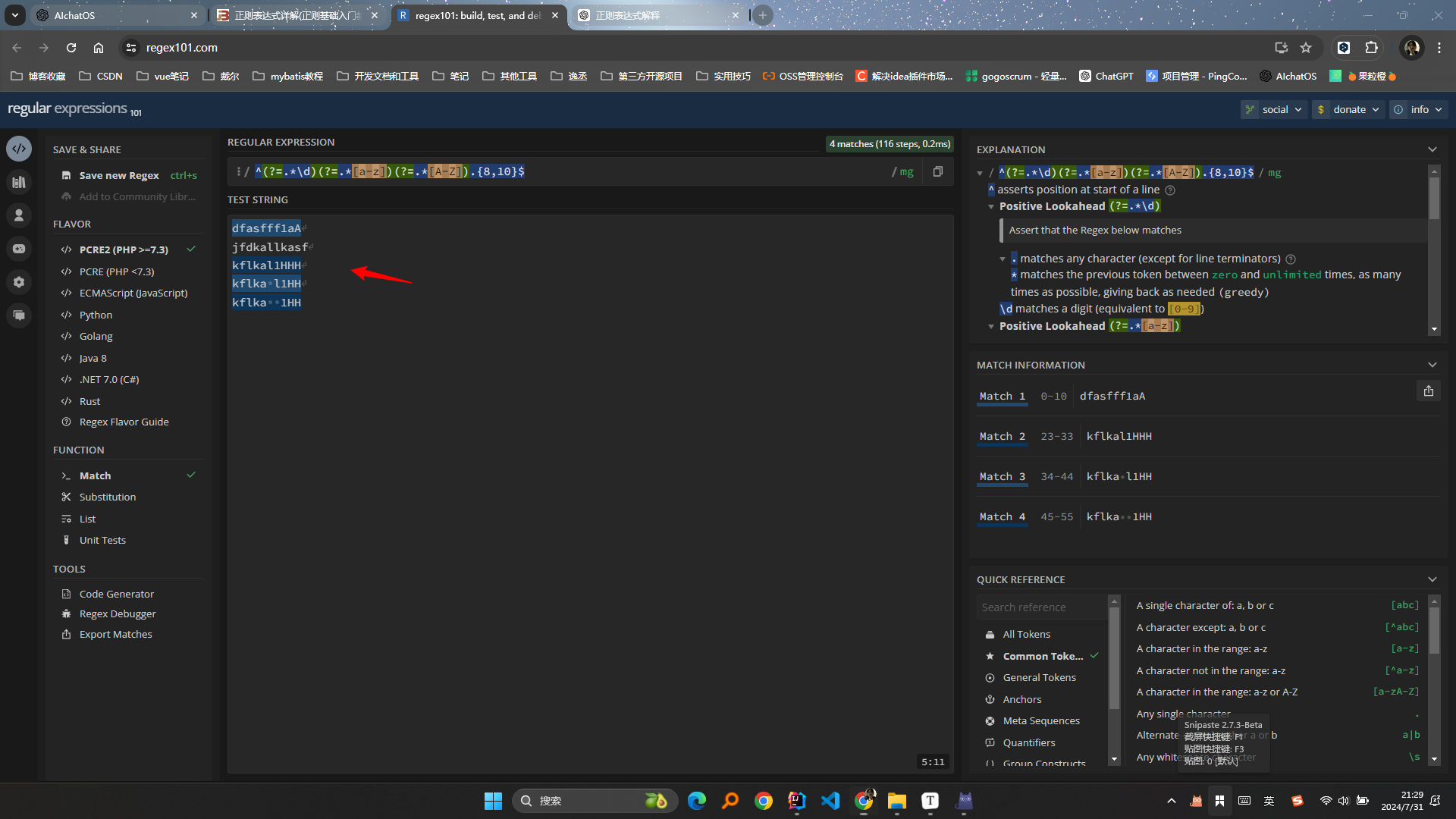Click the regex editor code icon in sidebar

pyautogui.click(x=19, y=149)
